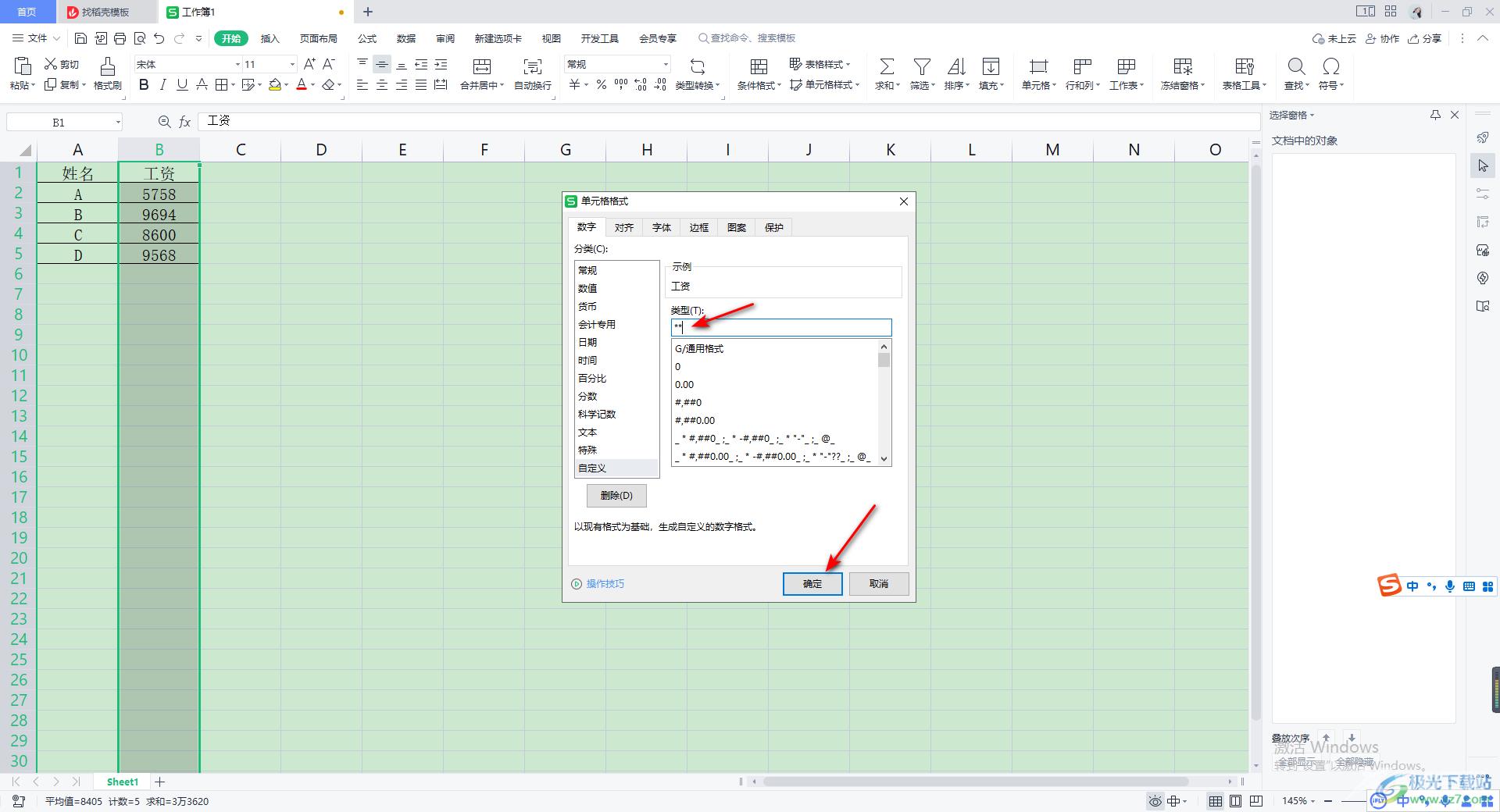Select the Sheet1 worksheet tab
Screen dimensions: 1500x812
click(123, 782)
